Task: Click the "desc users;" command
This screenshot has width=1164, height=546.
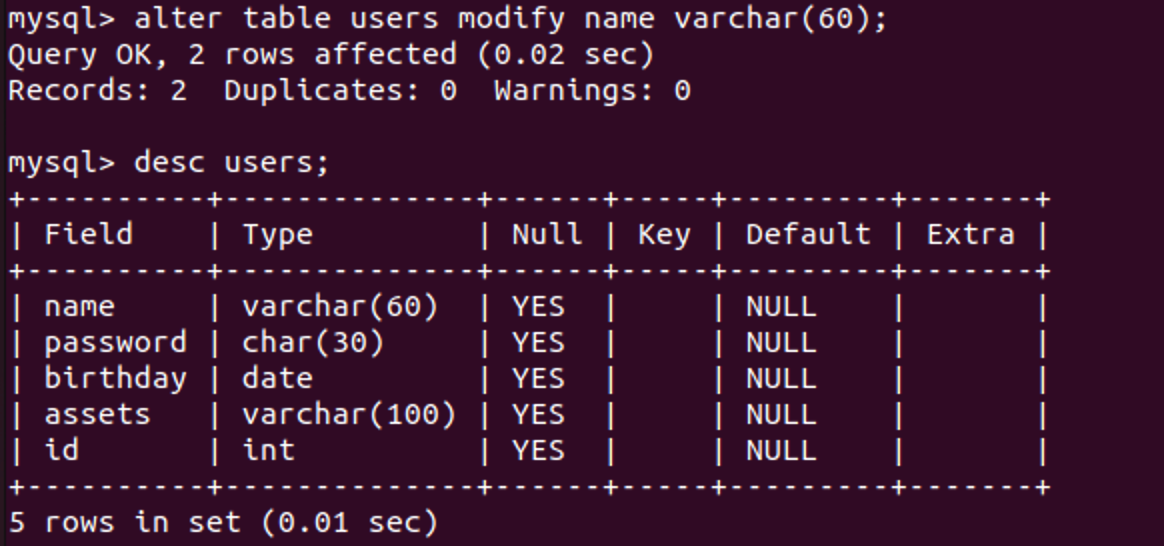Action: click(231, 162)
